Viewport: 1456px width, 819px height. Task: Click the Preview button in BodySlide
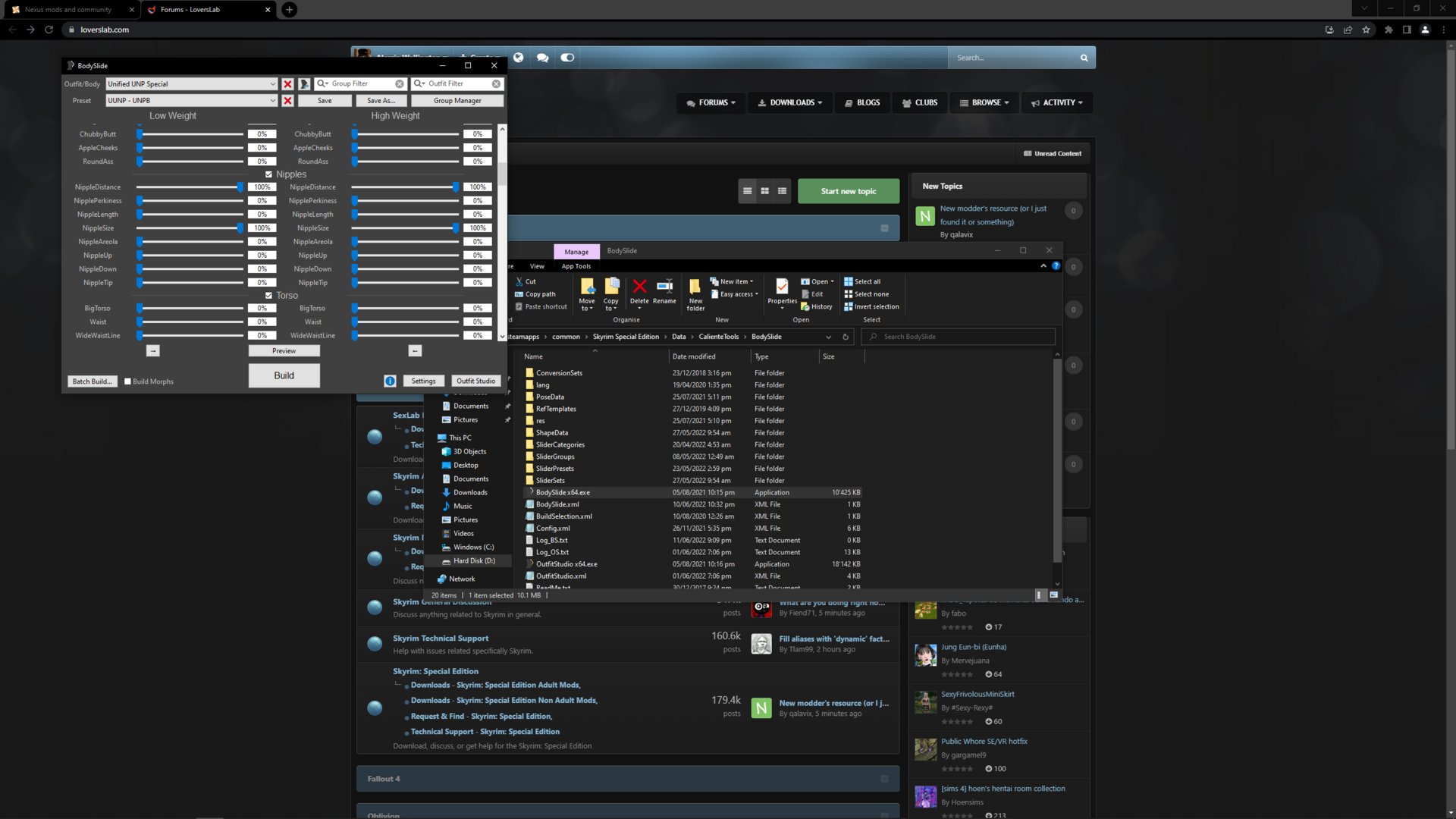[x=284, y=351]
